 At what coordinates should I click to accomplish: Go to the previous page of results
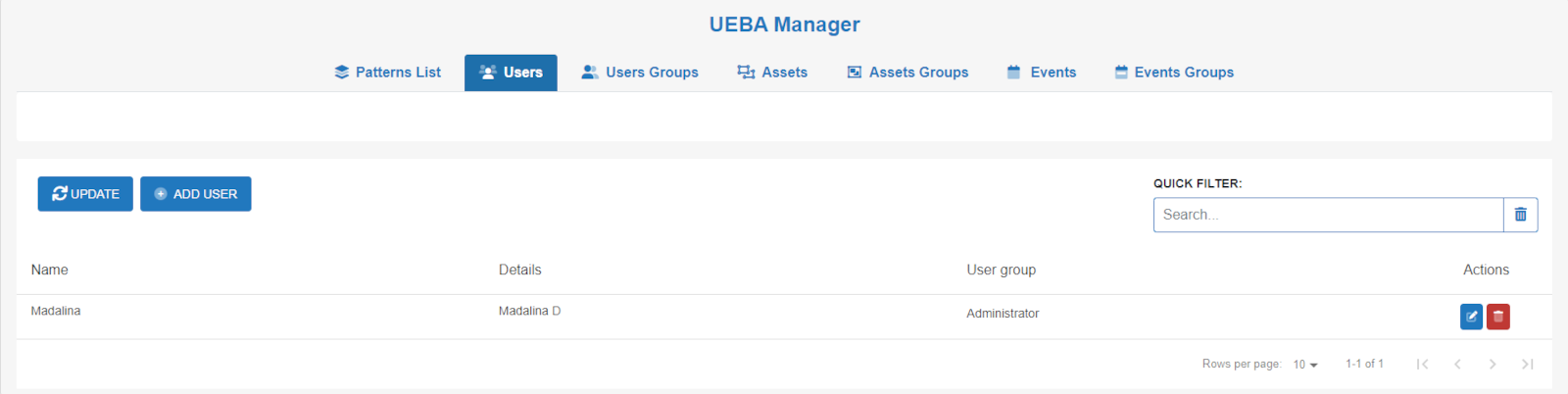(x=1457, y=365)
